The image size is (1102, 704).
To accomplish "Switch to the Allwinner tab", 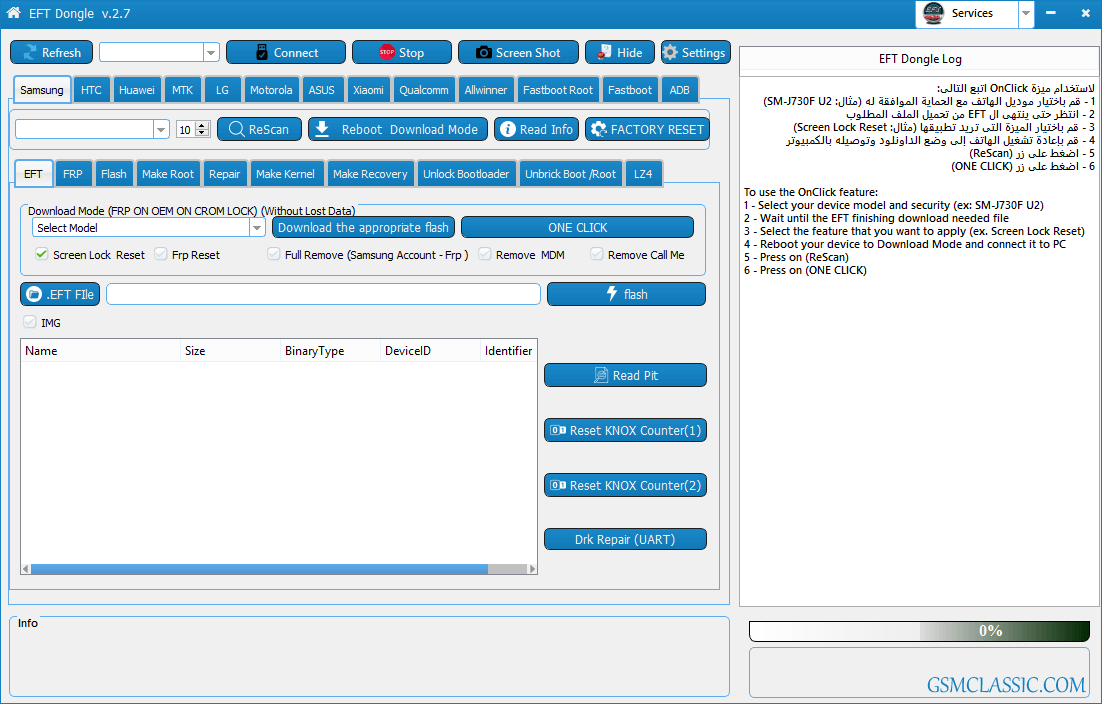I will [x=486, y=90].
